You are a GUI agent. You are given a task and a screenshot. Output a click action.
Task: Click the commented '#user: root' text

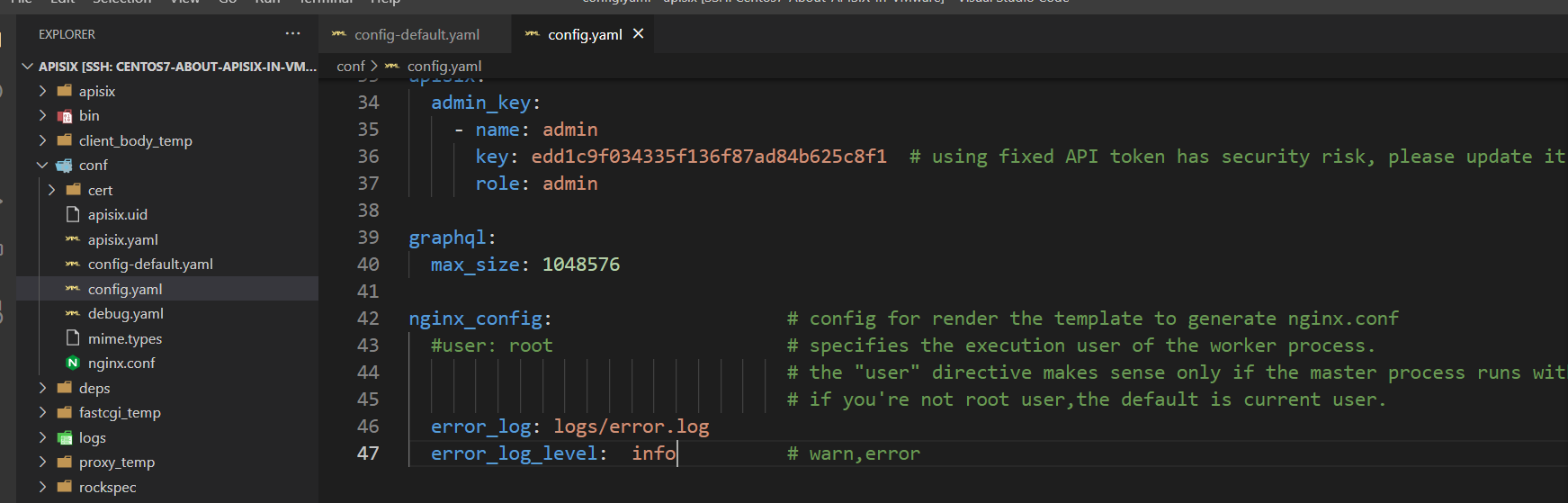[x=492, y=346]
